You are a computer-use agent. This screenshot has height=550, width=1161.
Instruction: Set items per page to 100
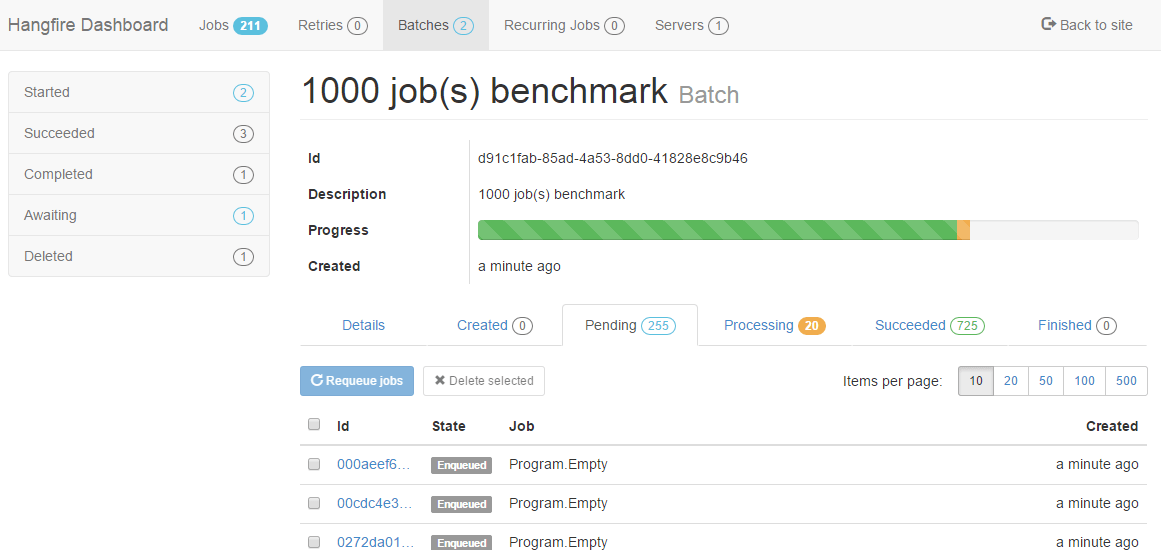click(x=1085, y=381)
